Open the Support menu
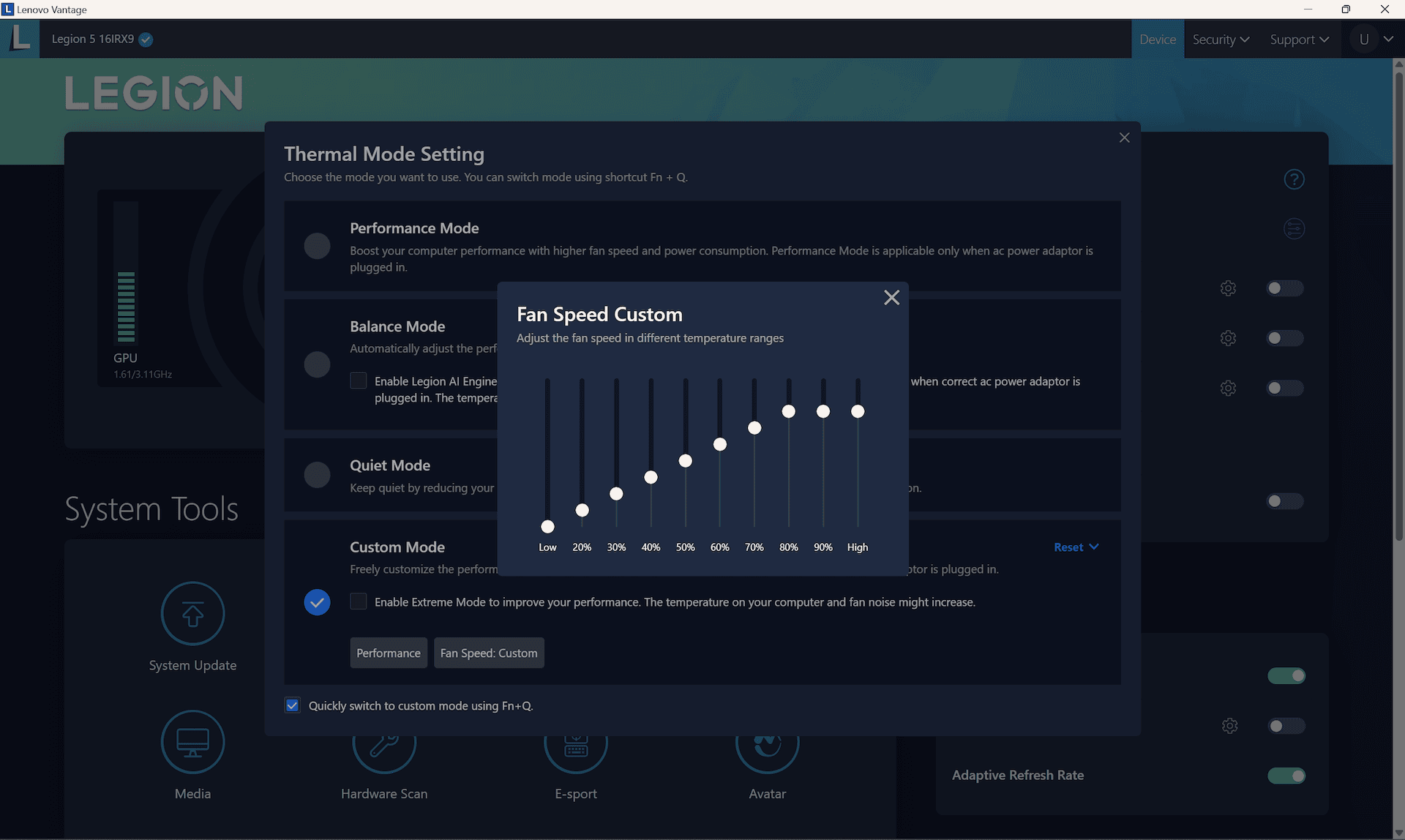The height and width of the screenshot is (840, 1405). point(1298,38)
